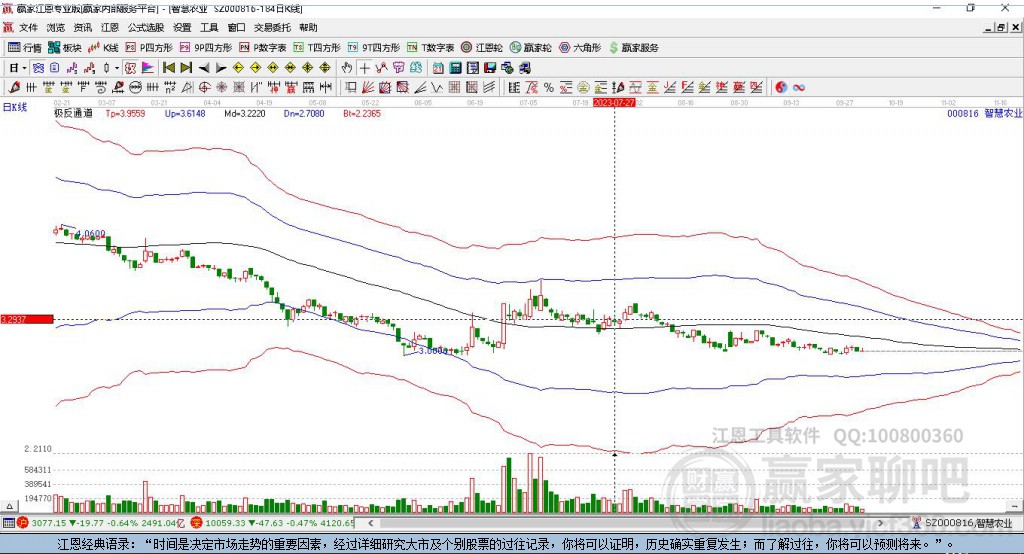
Task: Jump to first bar arrow icon
Action: [168, 68]
